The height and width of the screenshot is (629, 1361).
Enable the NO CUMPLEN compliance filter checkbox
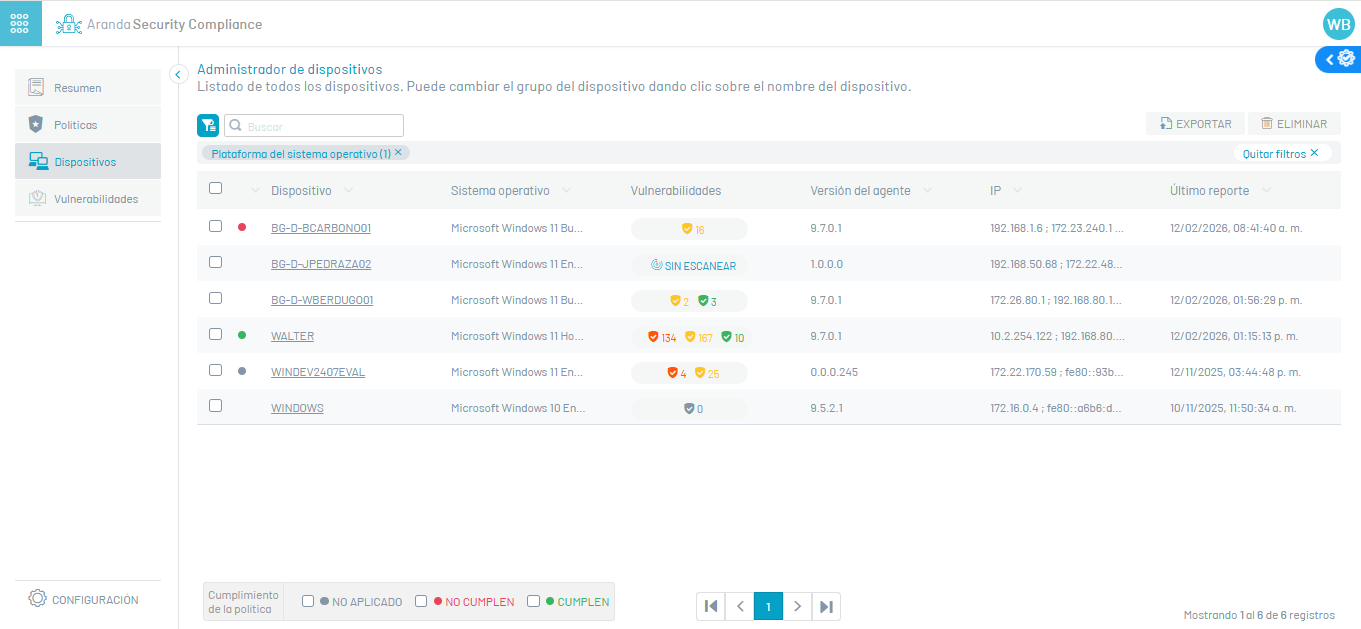(421, 601)
